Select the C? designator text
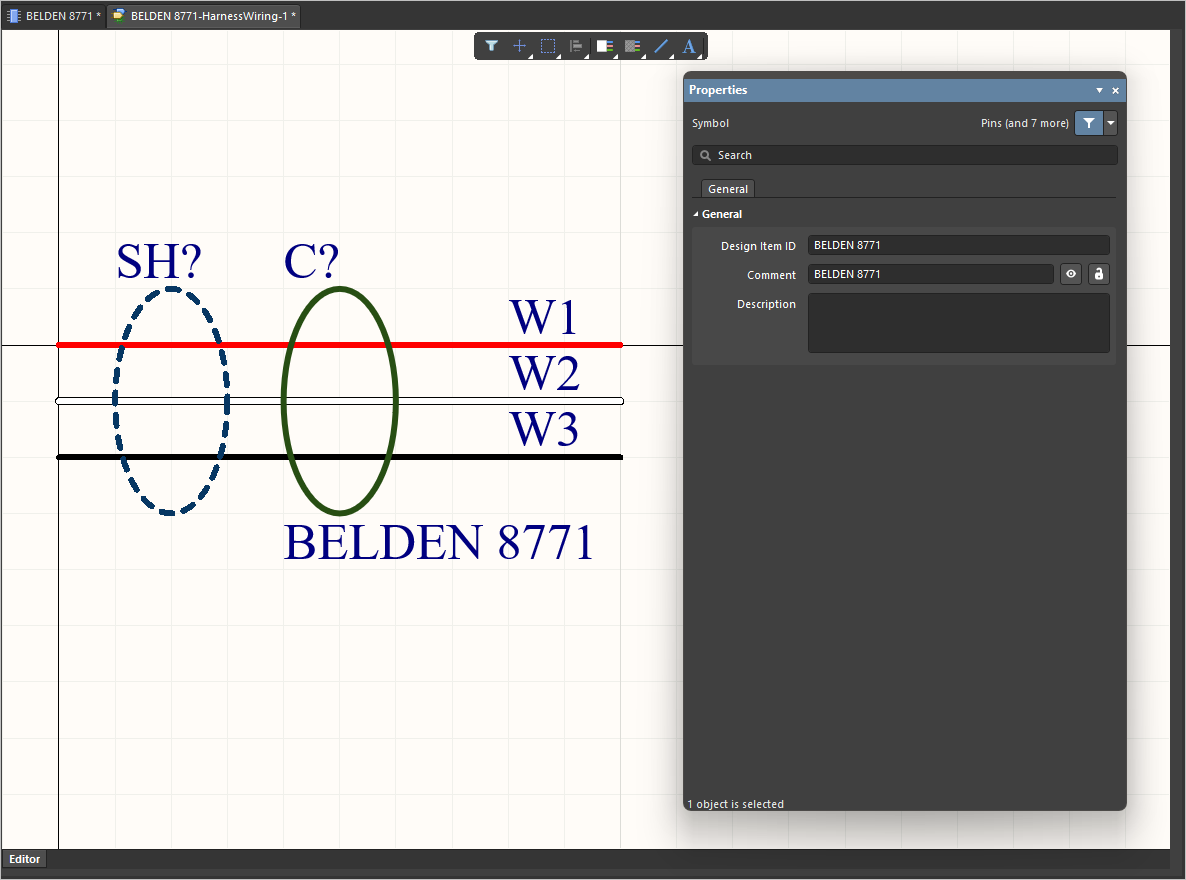This screenshot has height=880, width=1186. [312, 262]
